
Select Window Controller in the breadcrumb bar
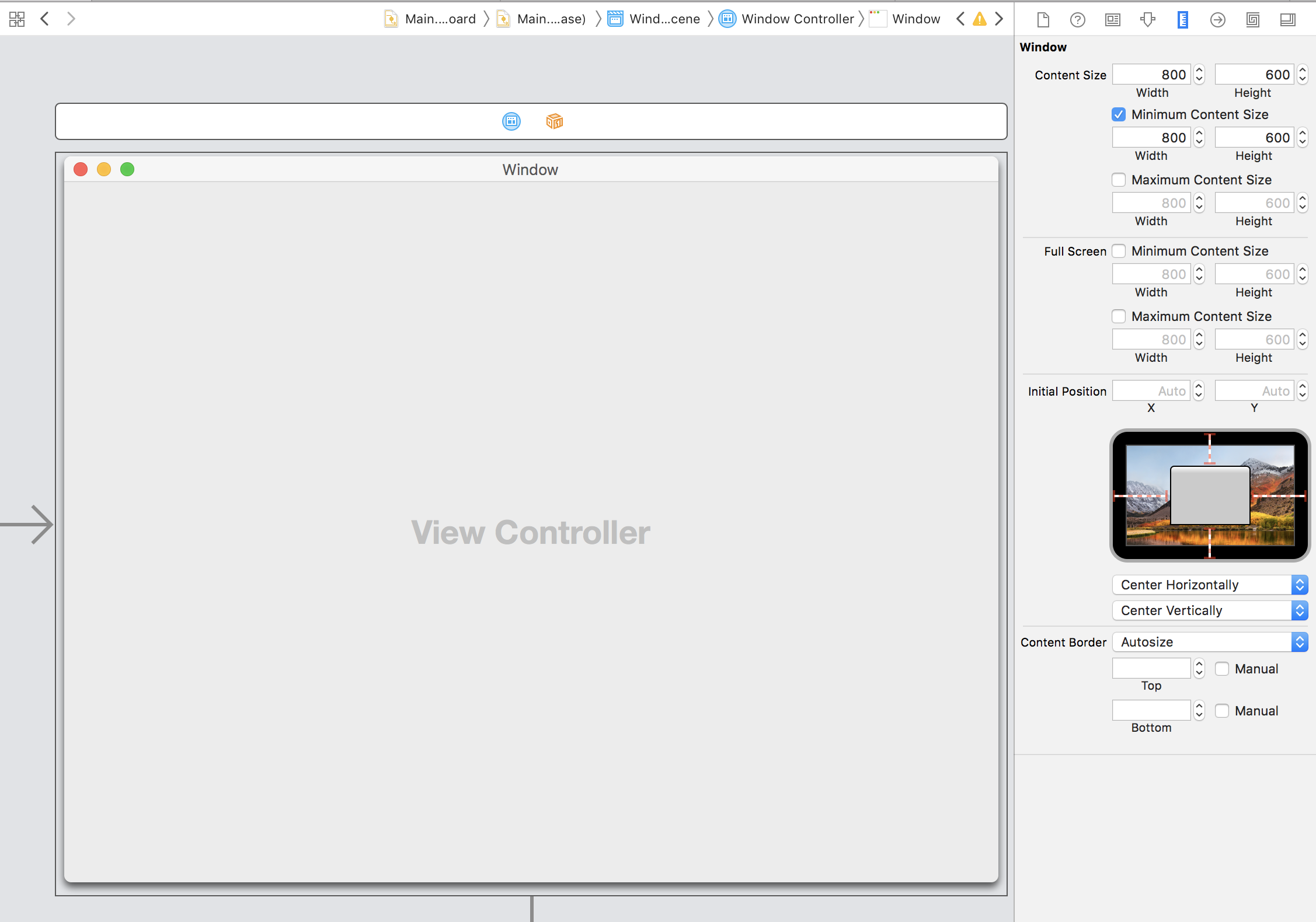[x=797, y=19]
